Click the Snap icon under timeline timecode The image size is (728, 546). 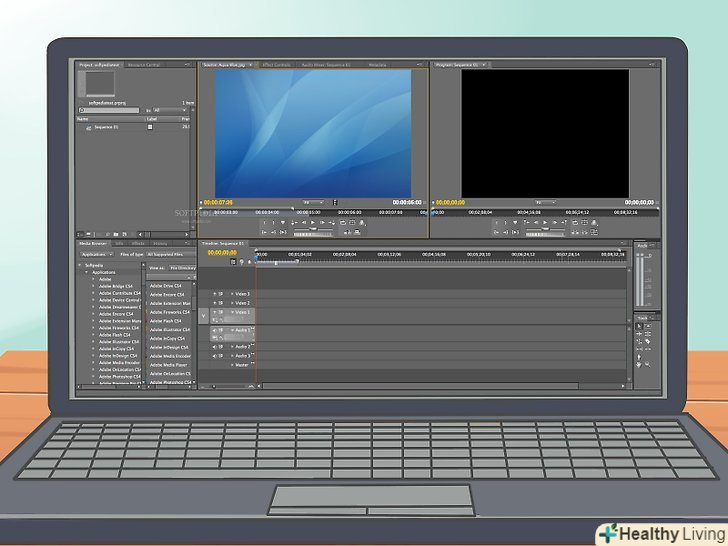233,262
